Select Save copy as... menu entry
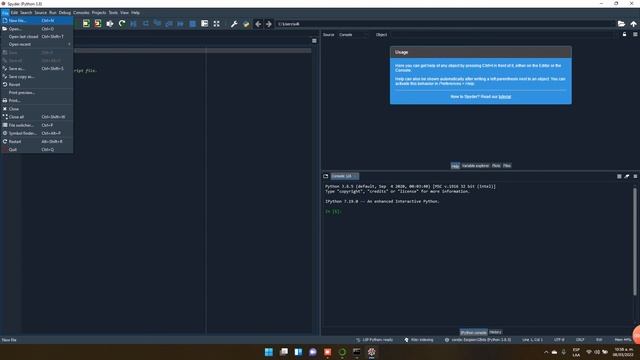Screen dimensions: 640x360 pos(37,77)
